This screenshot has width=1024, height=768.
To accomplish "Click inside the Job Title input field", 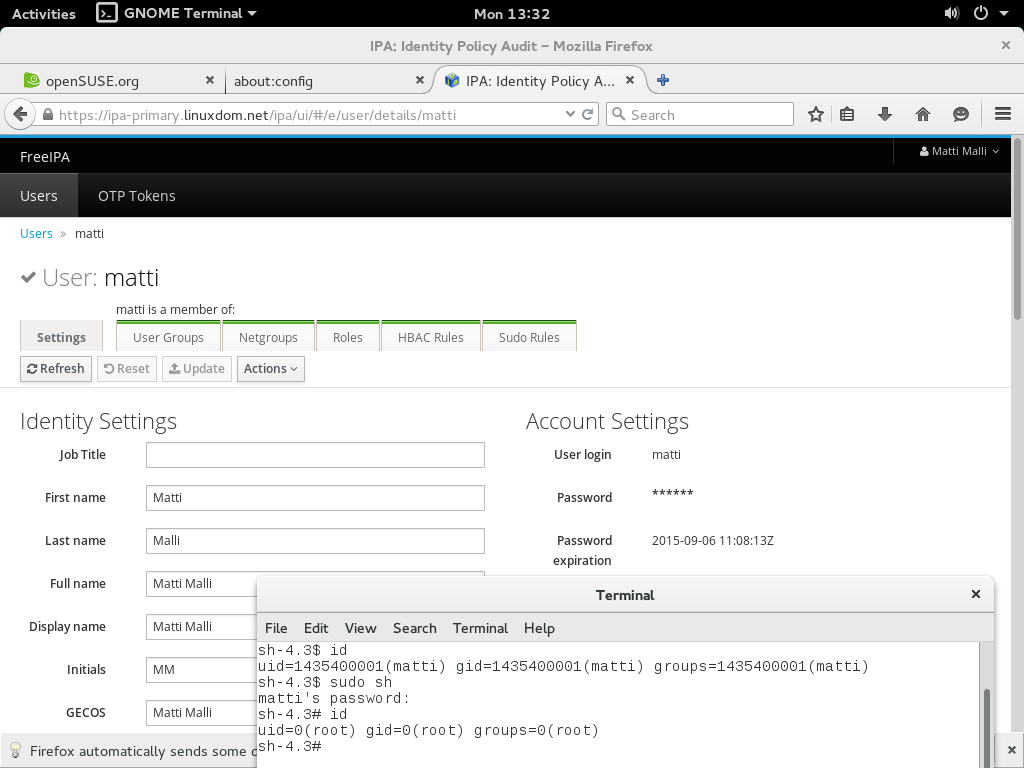I will pyautogui.click(x=315, y=454).
